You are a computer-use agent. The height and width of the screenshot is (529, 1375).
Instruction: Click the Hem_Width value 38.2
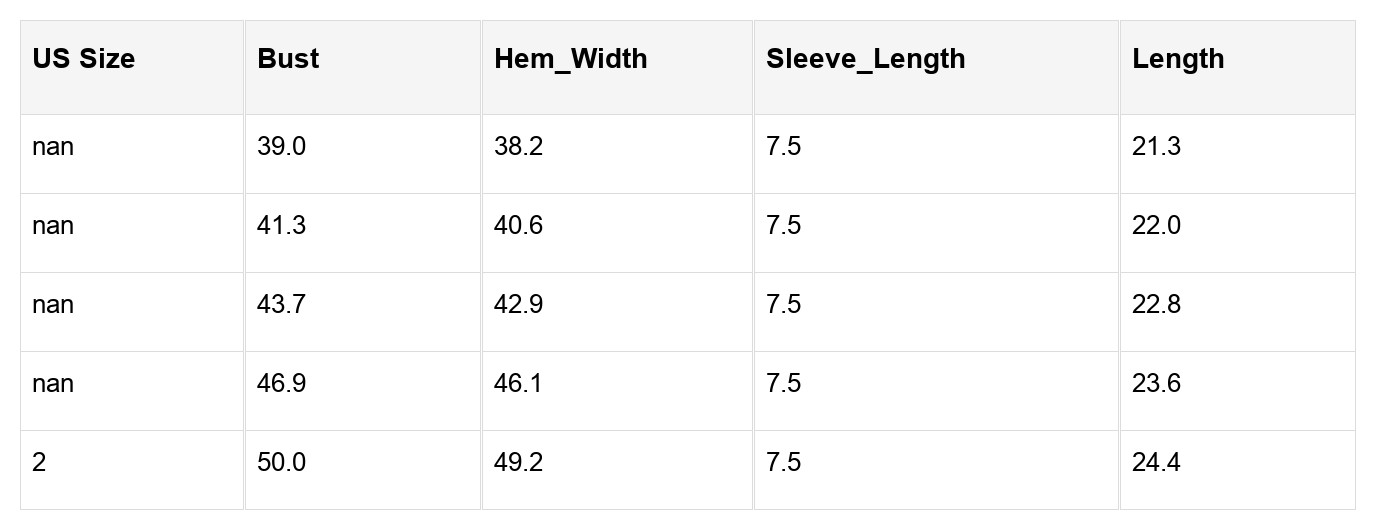coord(519,147)
